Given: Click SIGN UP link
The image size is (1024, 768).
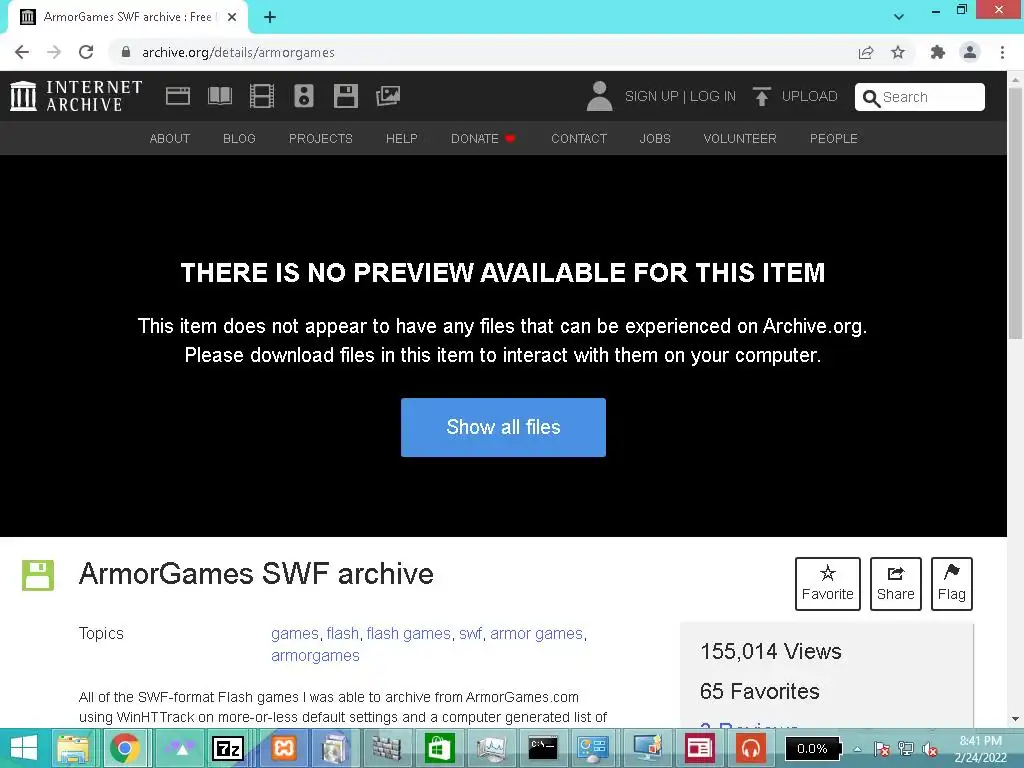Looking at the screenshot, I should click(652, 96).
